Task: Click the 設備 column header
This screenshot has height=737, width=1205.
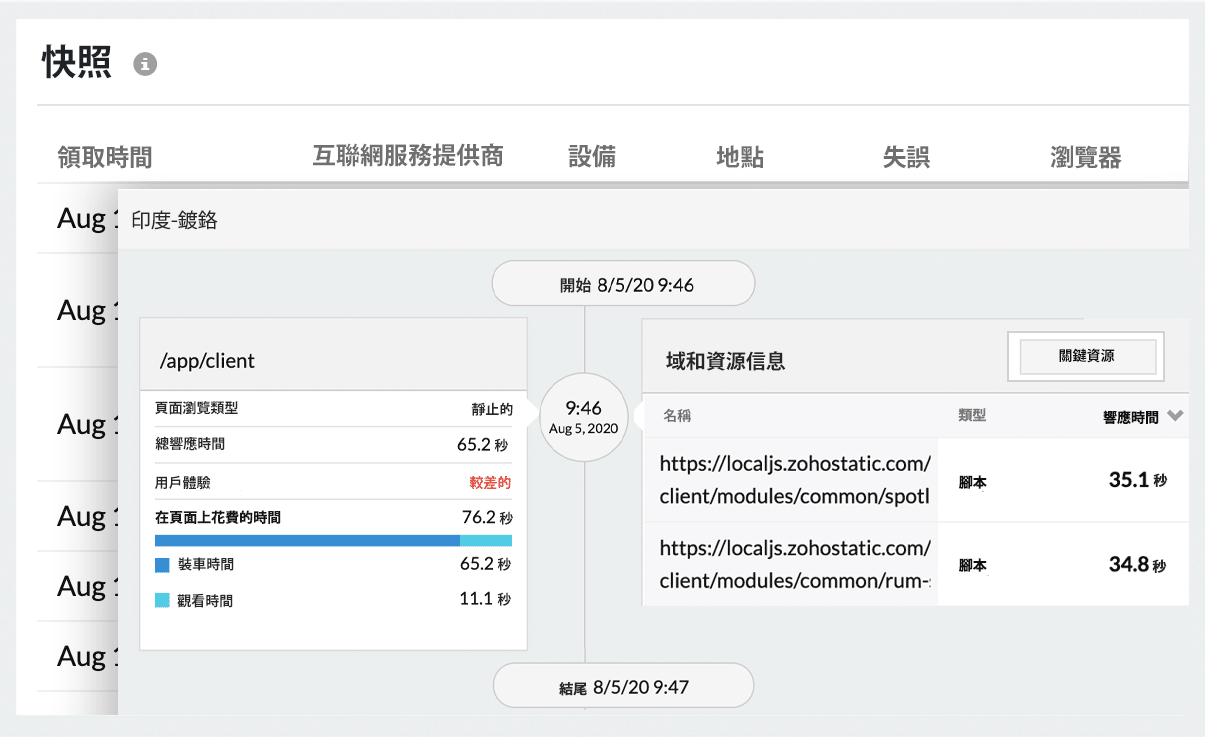Action: coord(591,156)
